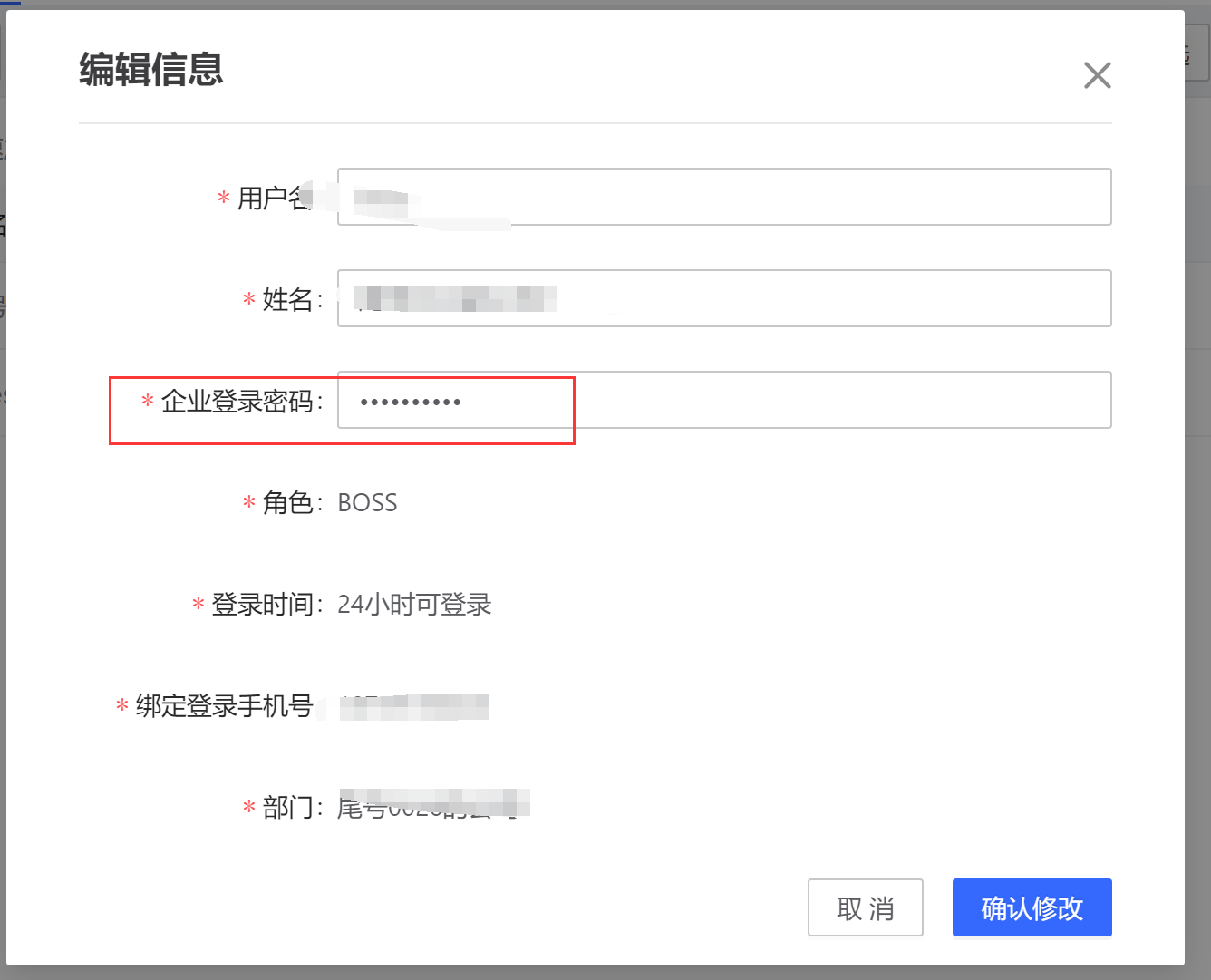The image size is (1211, 980).
Task: Click the 企业登录密码 label text
Action: pos(240,400)
